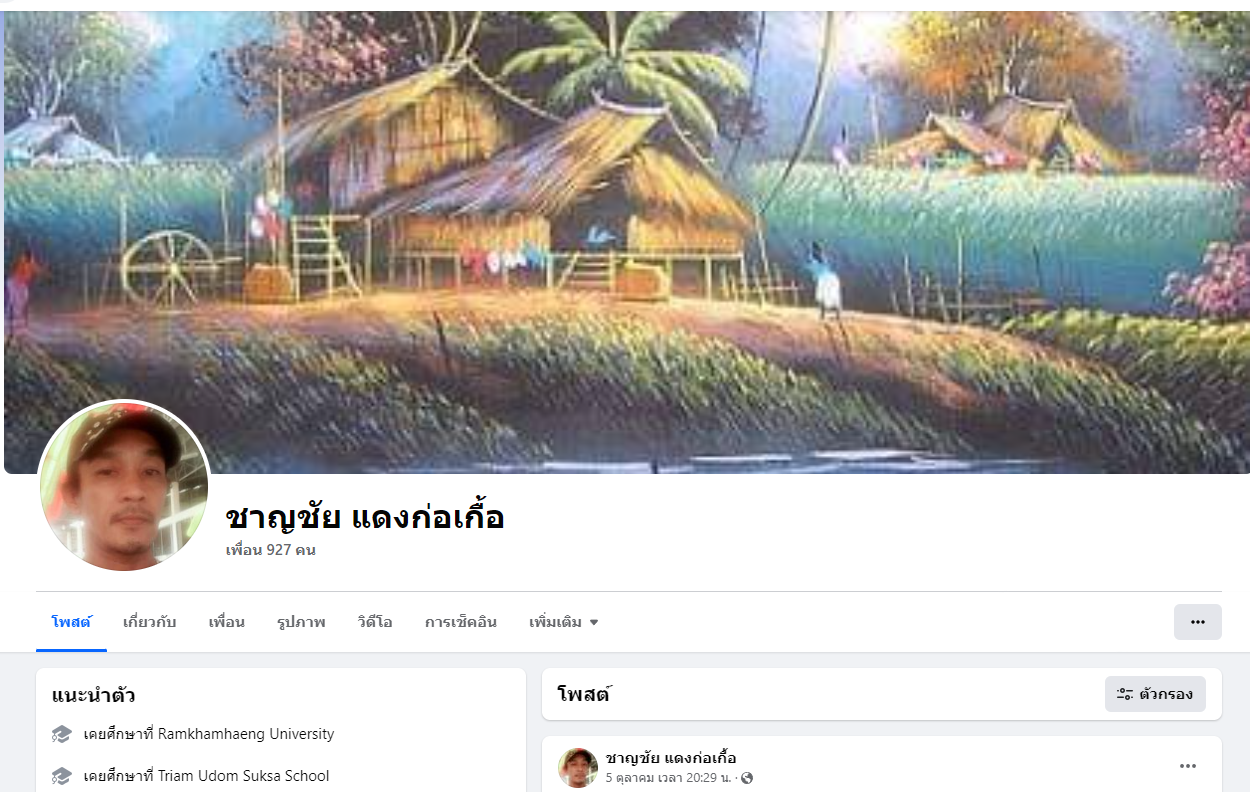Open the เพื่อน tab
Image resolution: width=1250 pixels, height=792 pixels.
point(227,622)
